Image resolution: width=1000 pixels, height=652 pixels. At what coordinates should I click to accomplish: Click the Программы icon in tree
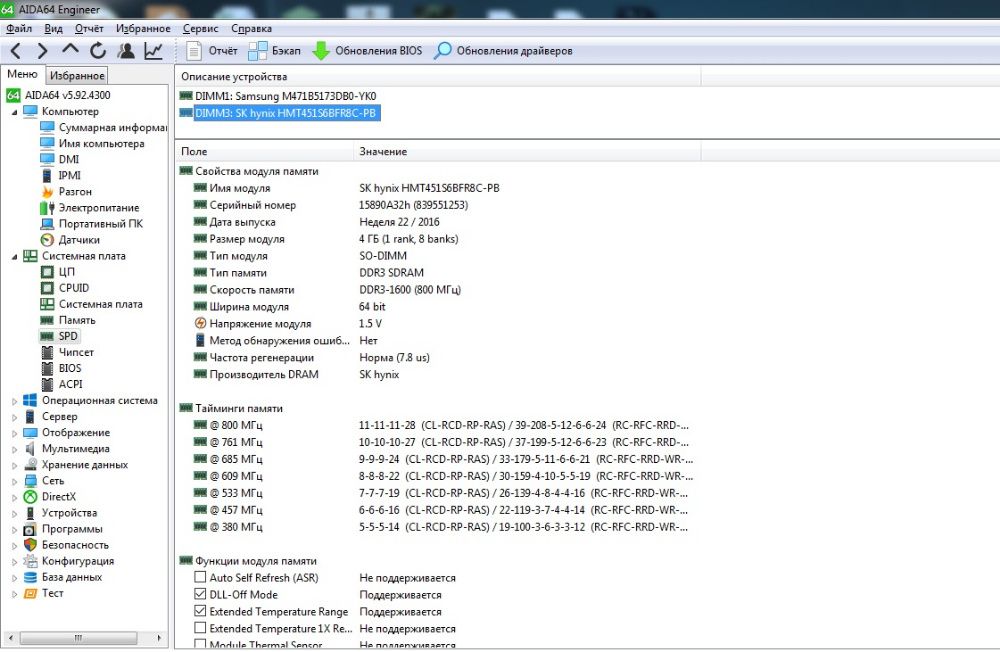tap(30, 529)
